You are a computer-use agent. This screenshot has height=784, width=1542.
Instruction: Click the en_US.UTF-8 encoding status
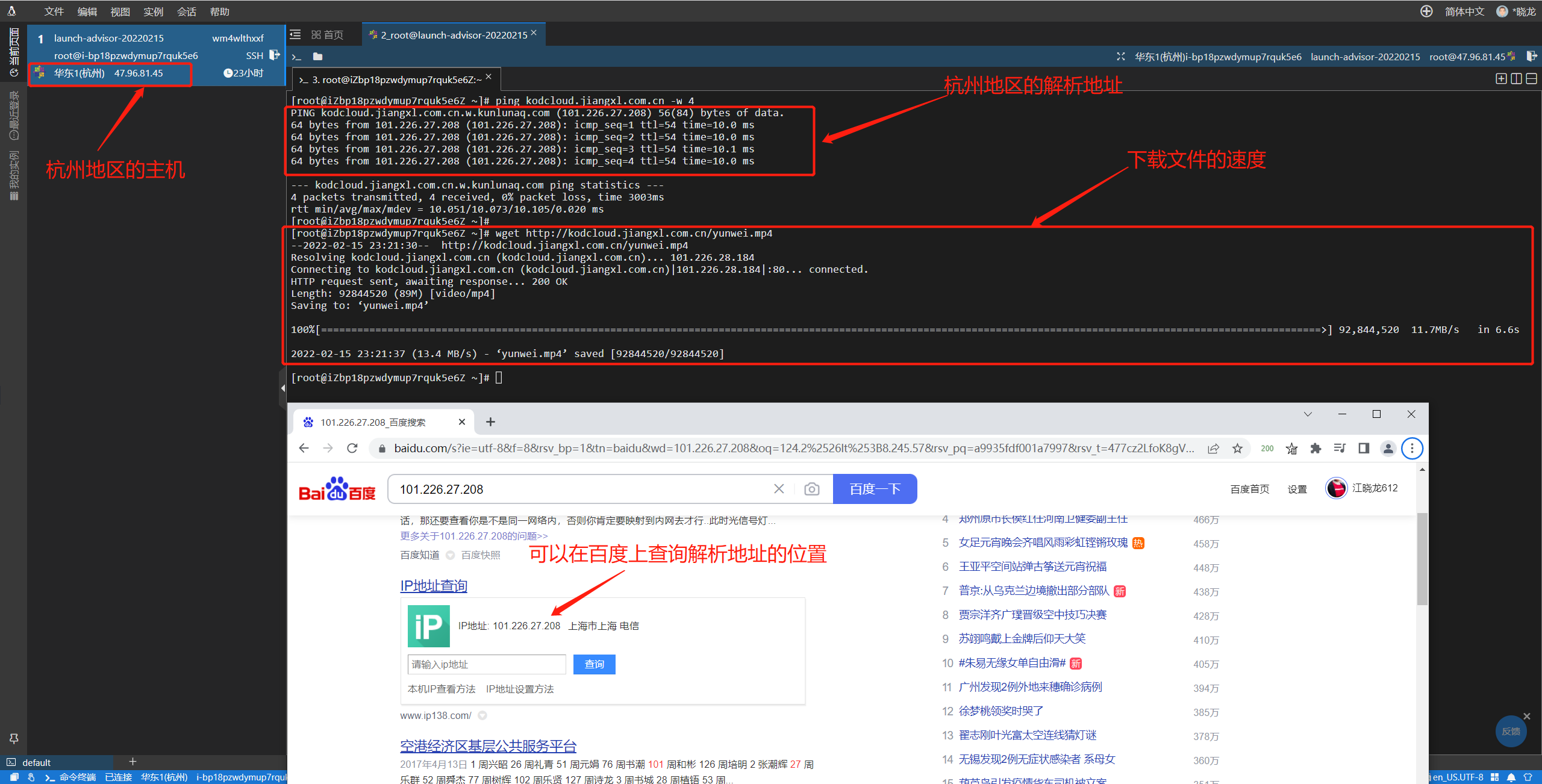click(1458, 777)
